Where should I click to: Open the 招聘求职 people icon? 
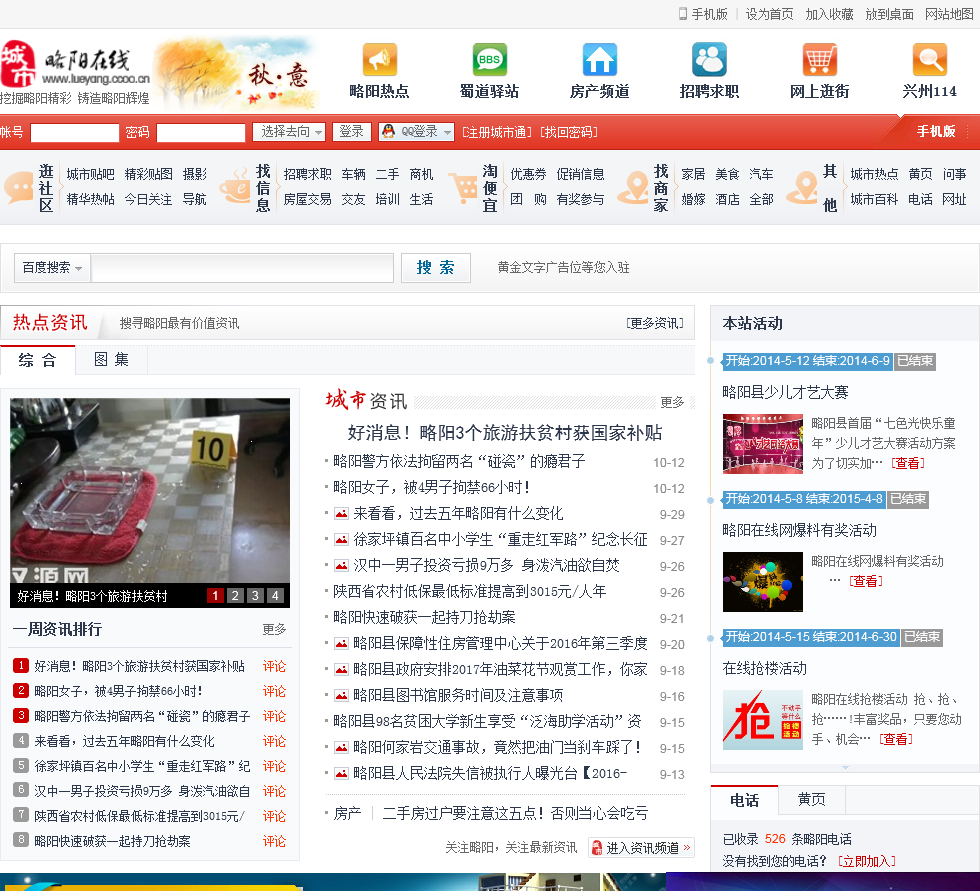[709, 60]
